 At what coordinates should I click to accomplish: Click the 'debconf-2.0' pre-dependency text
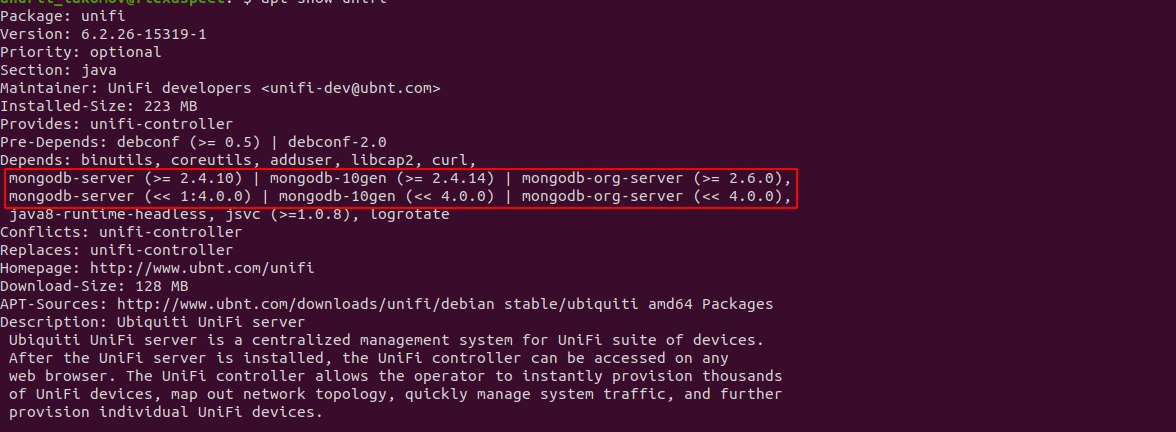(337, 142)
